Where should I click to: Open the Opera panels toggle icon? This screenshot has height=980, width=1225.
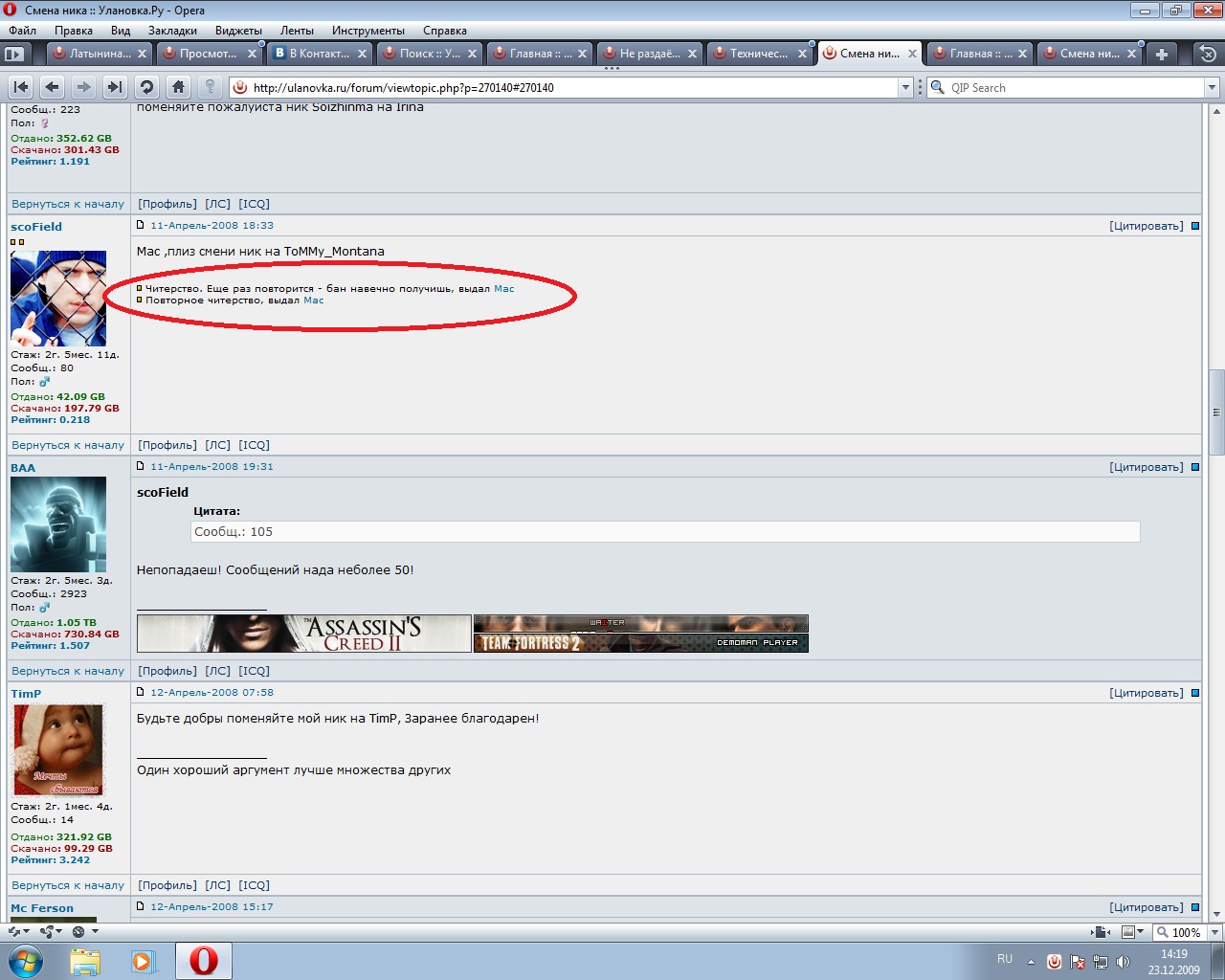point(14,55)
